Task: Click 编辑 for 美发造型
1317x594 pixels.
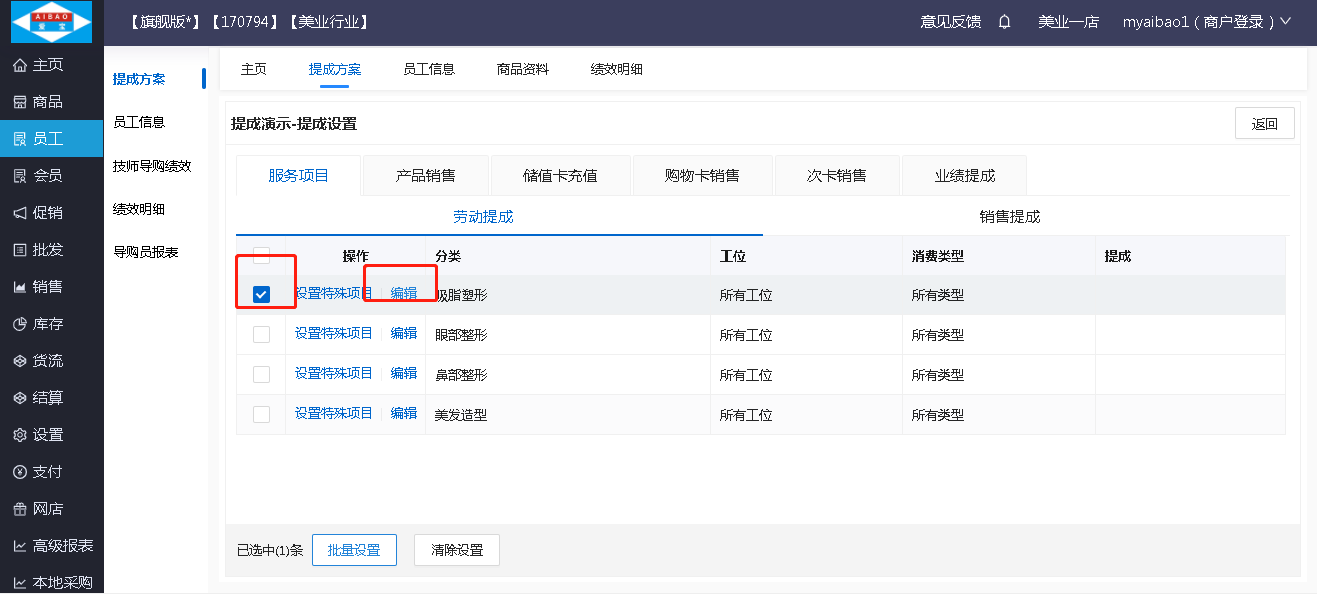Action: [404, 413]
